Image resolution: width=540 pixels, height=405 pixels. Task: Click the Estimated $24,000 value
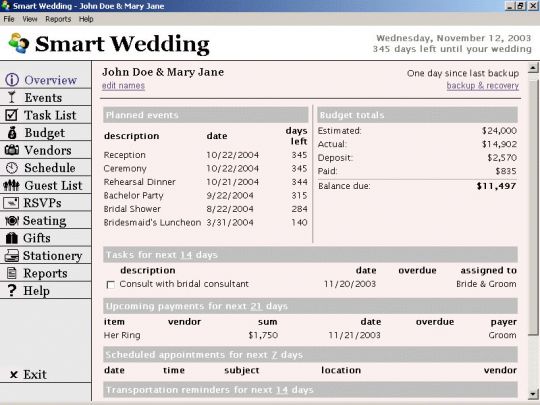click(499, 131)
